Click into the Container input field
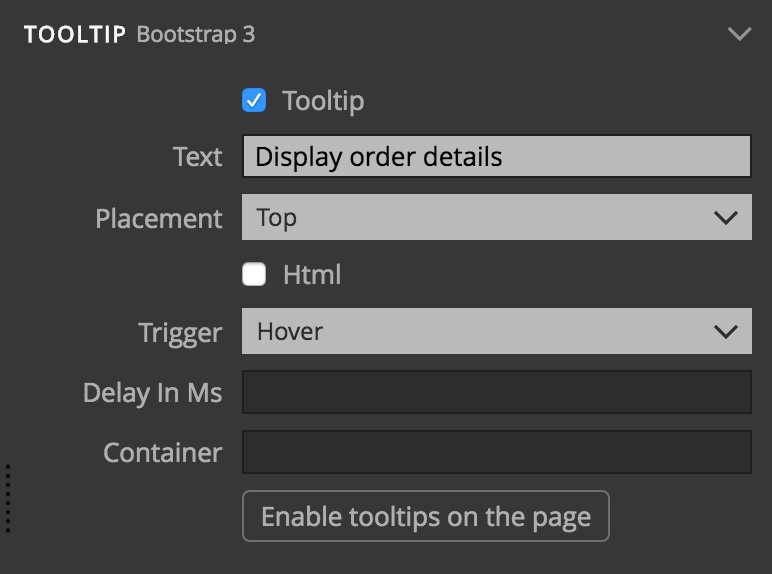This screenshot has height=574, width=772. click(496, 452)
